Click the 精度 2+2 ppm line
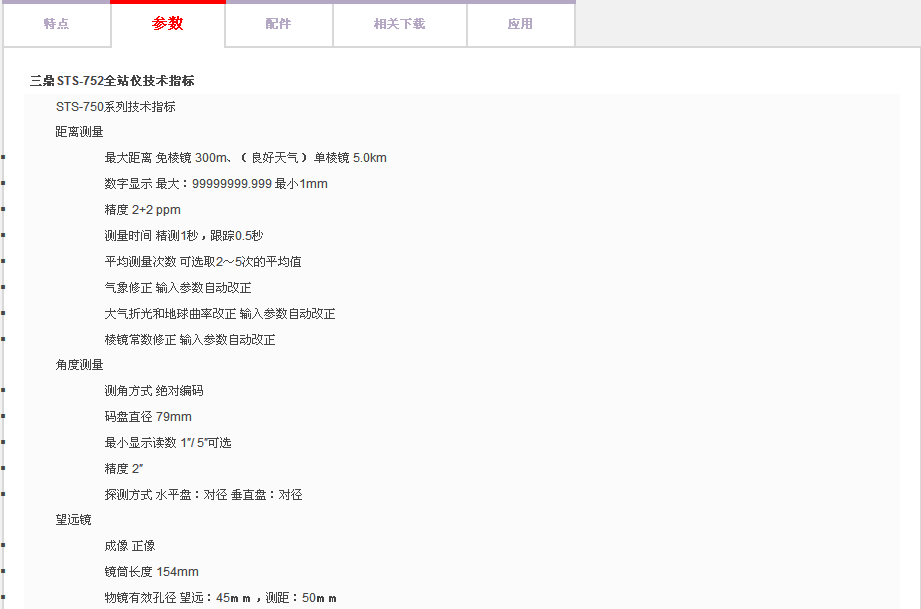This screenshot has height=609, width=921. point(142,210)
